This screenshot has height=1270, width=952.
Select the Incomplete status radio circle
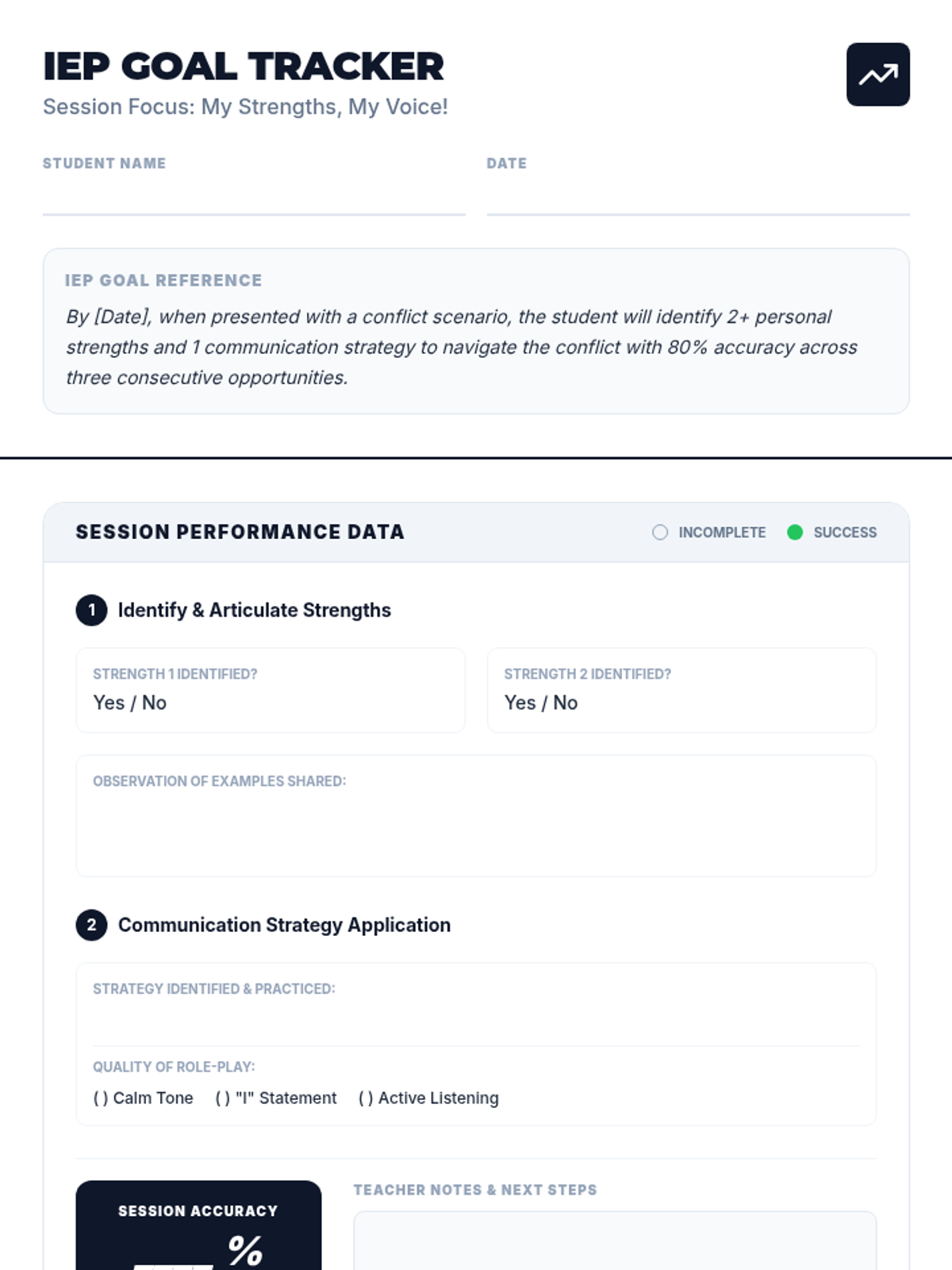[660, 533]
